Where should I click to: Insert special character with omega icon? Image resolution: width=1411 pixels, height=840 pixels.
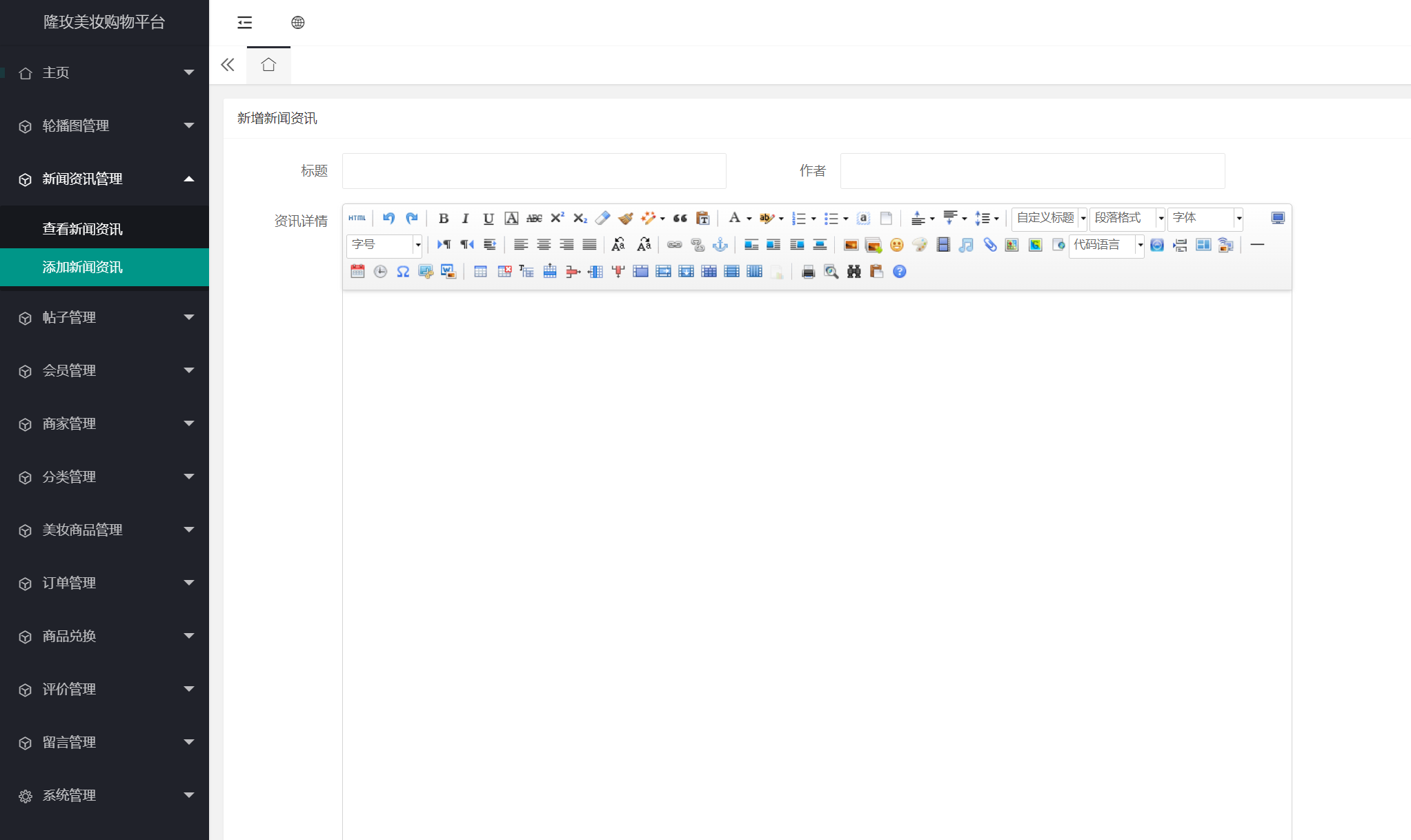403,272
